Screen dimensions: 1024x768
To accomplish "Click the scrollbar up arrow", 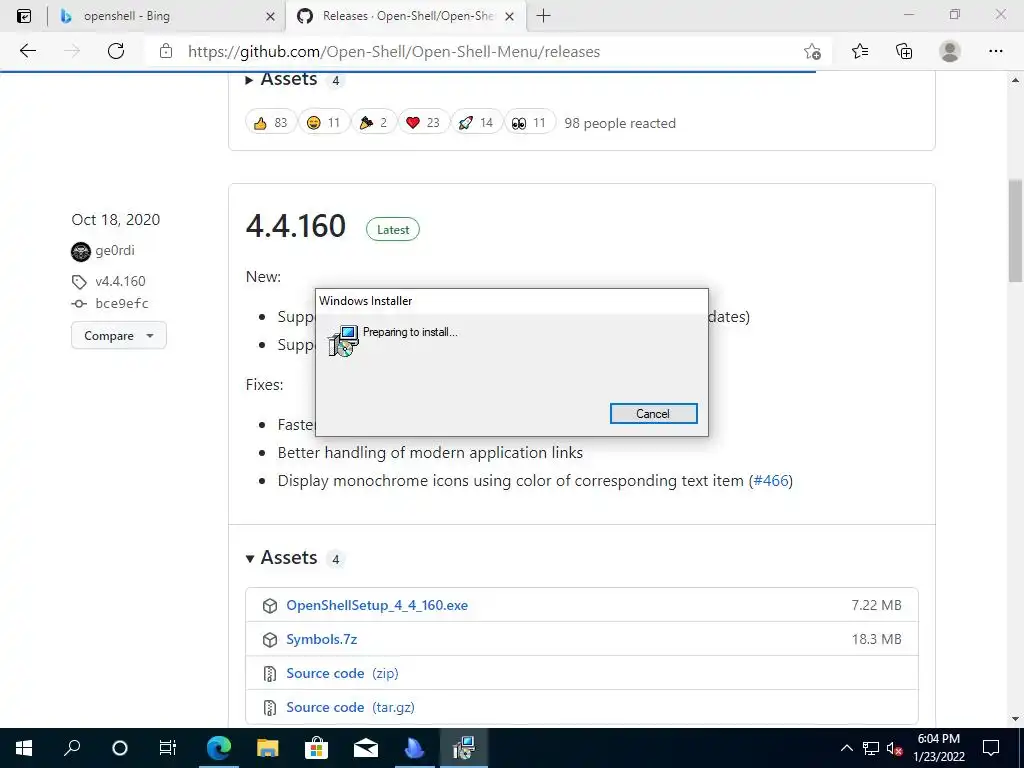I will 1015,80.
